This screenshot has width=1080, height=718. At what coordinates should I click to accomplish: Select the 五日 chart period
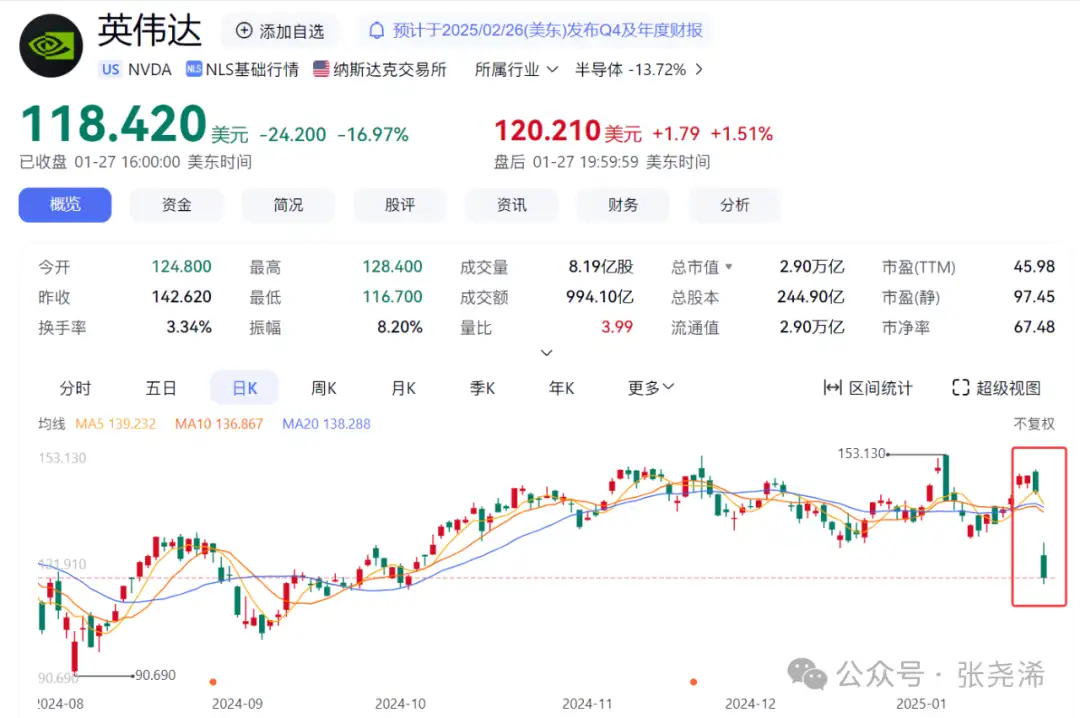tap(161, 389)
